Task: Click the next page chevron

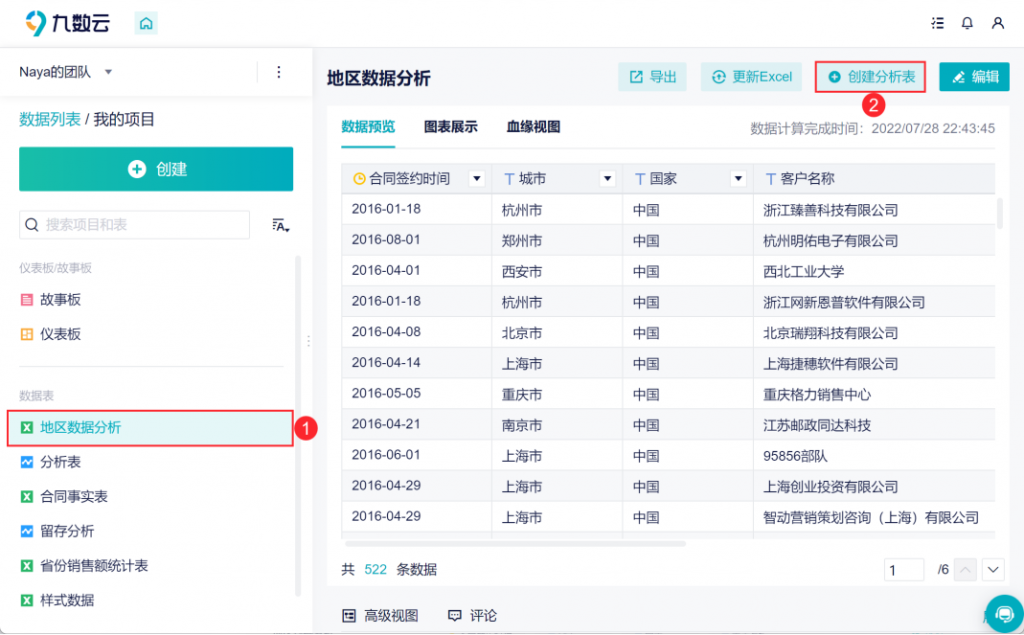Action: [992, 569]
